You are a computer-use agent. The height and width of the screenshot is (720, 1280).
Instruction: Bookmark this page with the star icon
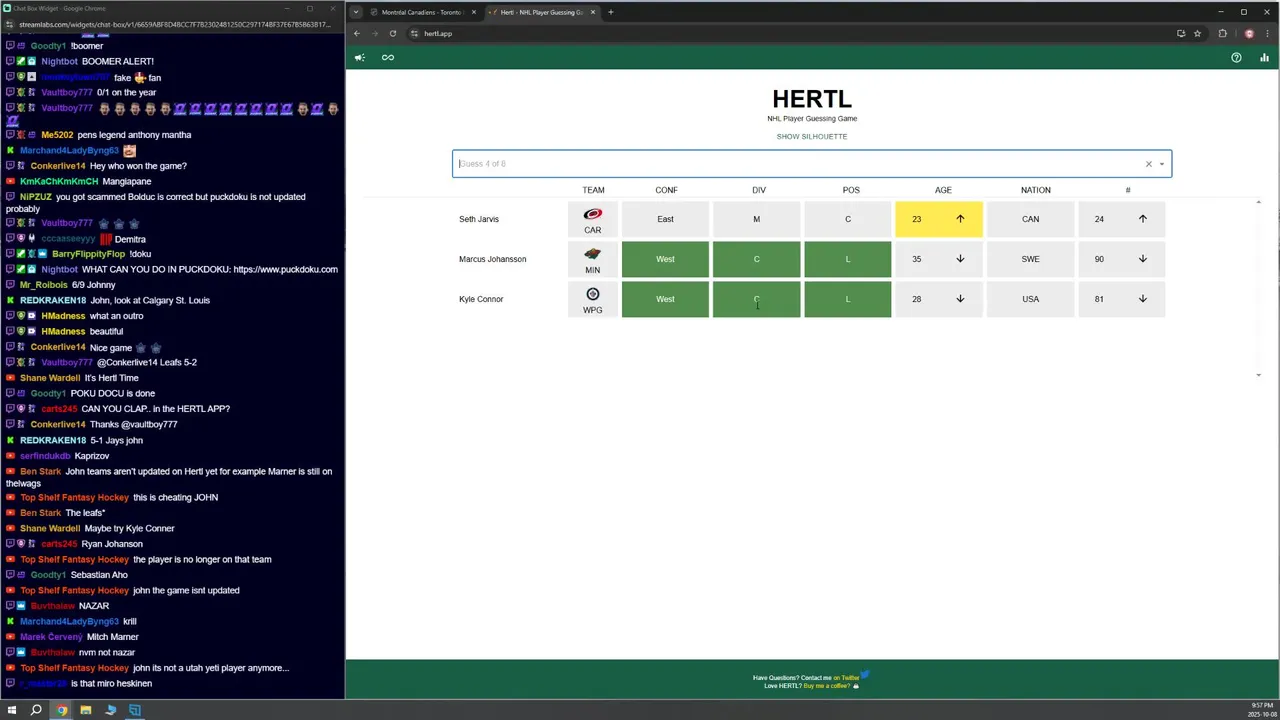click(x=1197, y=33)
